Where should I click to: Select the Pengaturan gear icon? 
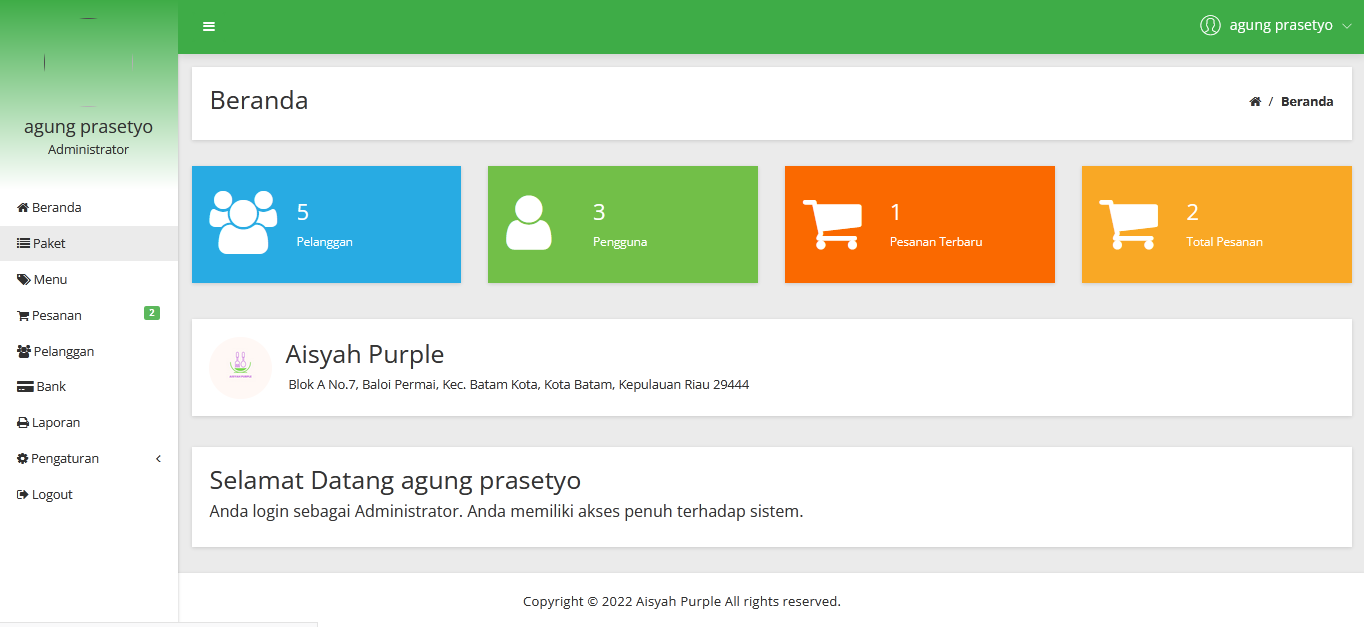pos(21,458)
